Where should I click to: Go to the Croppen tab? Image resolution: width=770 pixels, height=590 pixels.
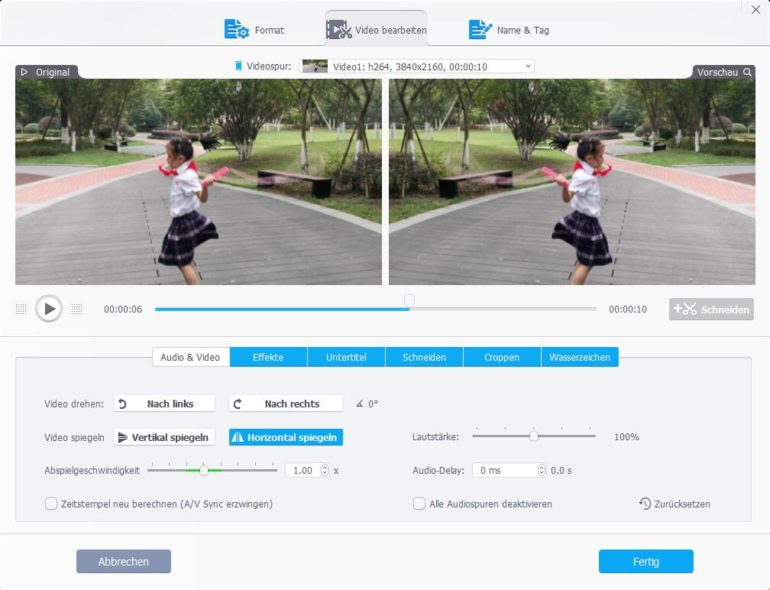(502, 357)
